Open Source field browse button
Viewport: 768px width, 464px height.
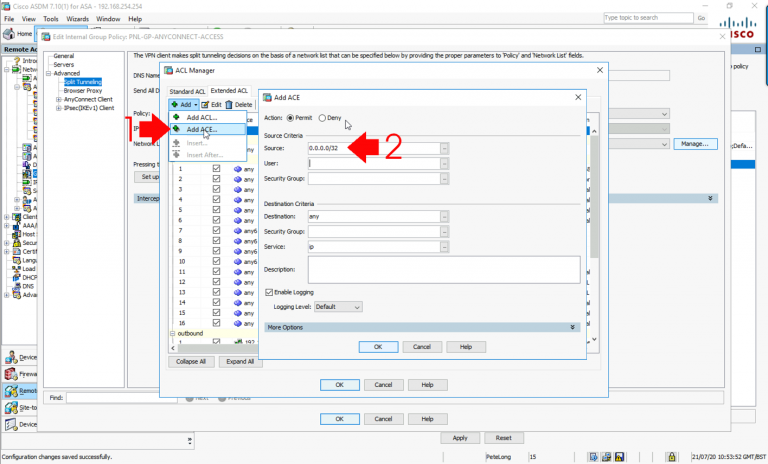point(444,148)
